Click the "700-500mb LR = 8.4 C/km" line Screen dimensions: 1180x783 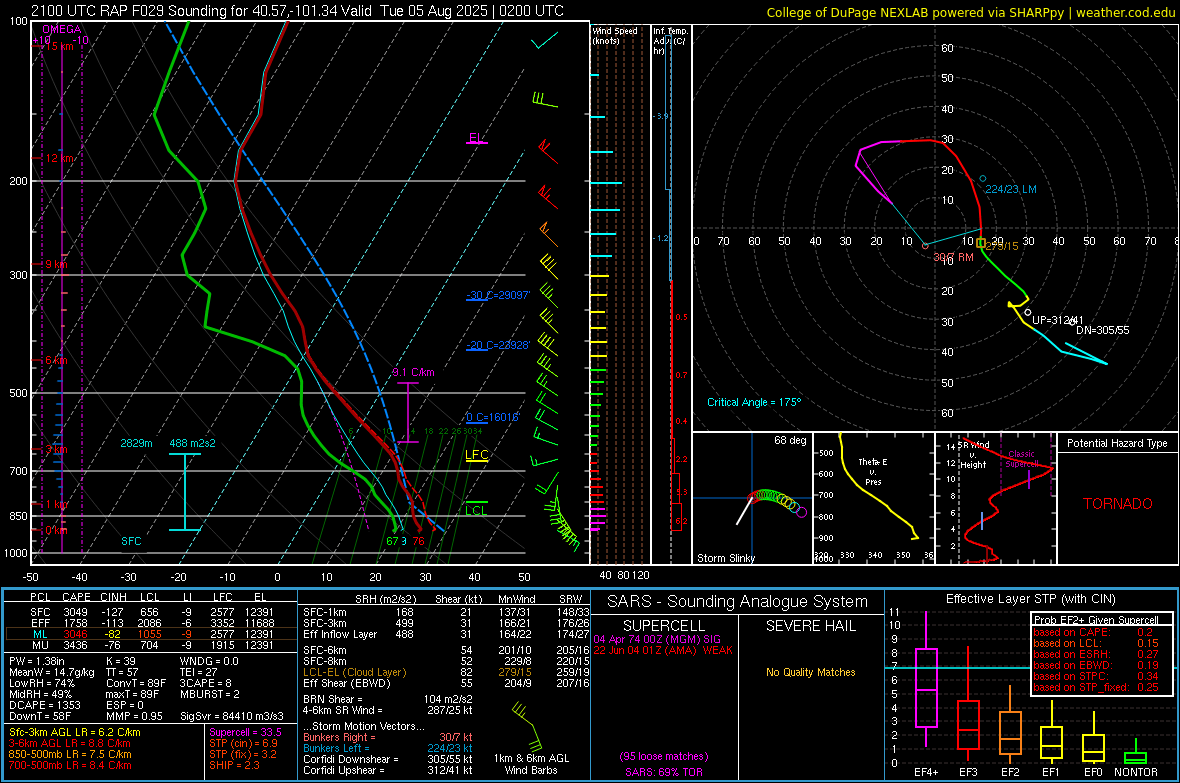point(70,765)
